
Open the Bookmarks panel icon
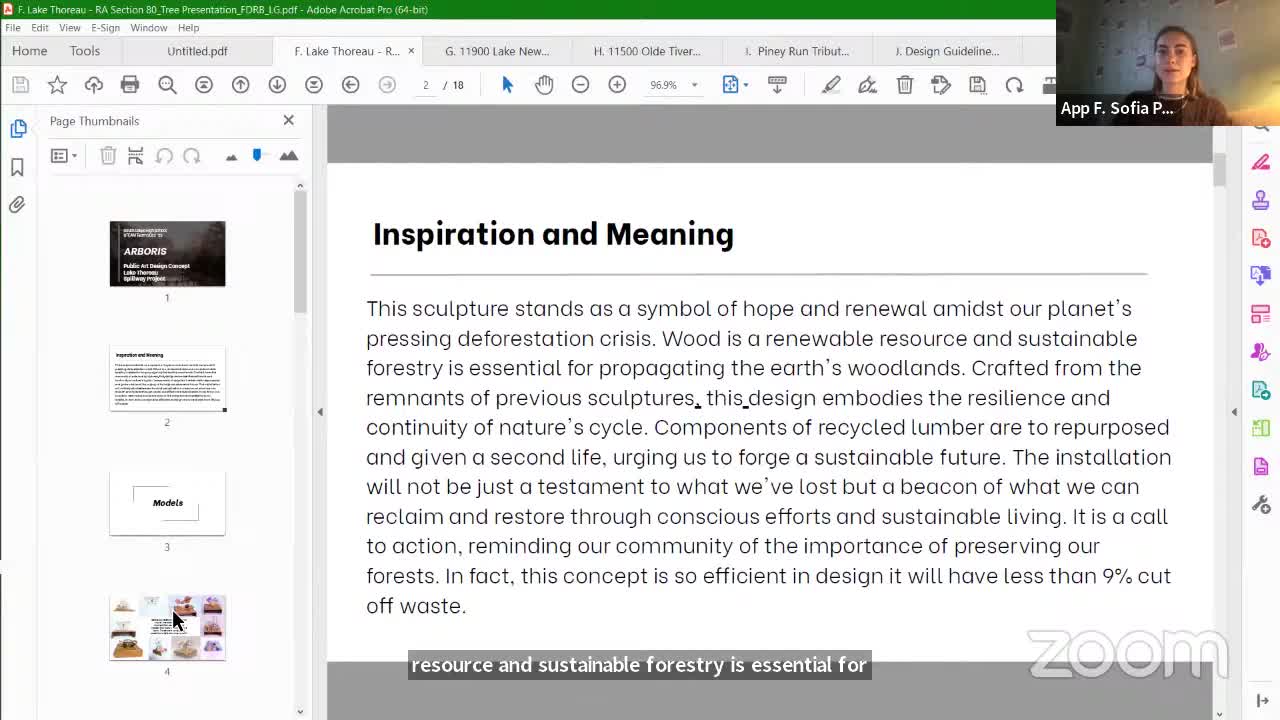17,167
